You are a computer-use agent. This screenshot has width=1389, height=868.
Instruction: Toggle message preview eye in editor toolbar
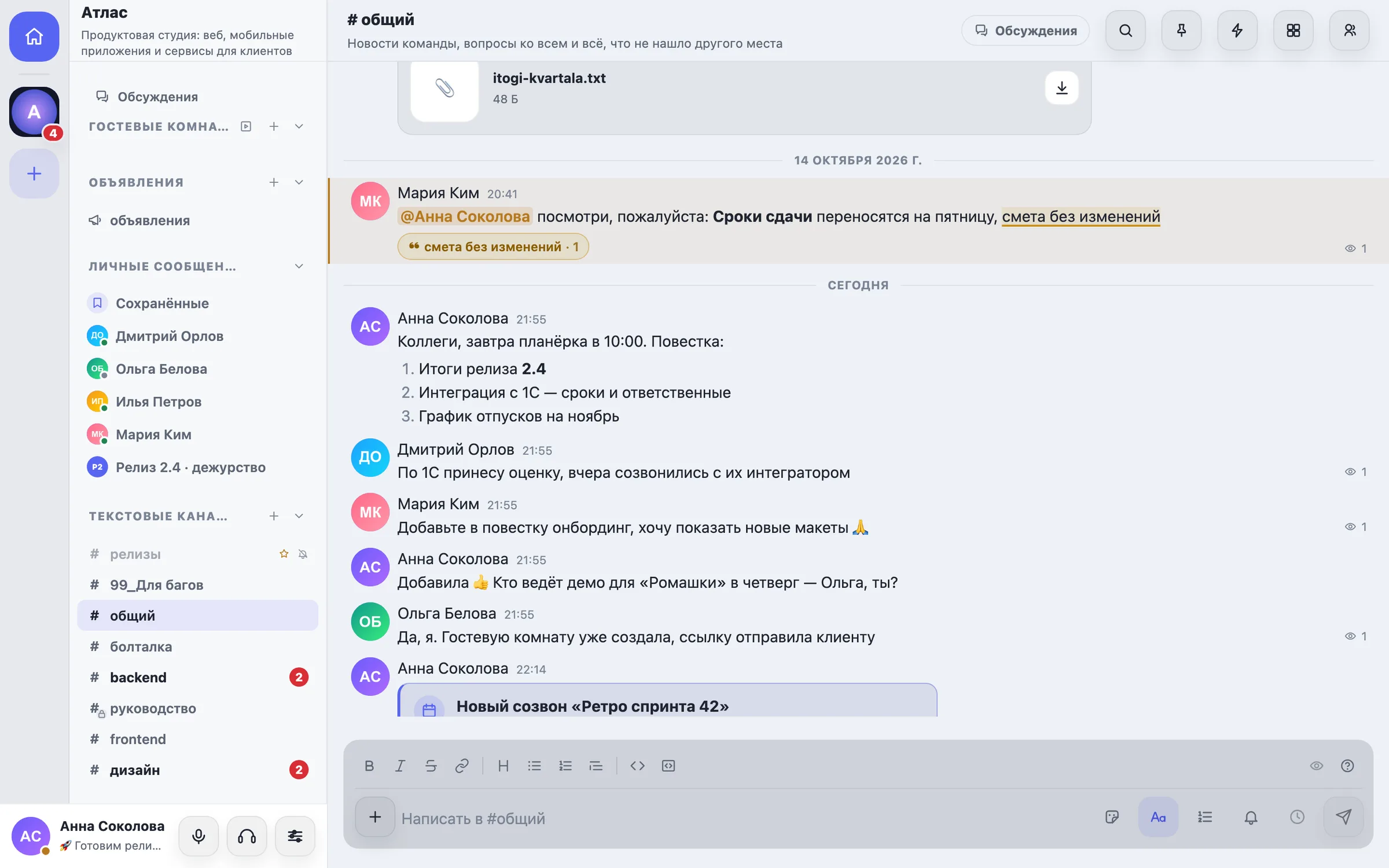1317,766
